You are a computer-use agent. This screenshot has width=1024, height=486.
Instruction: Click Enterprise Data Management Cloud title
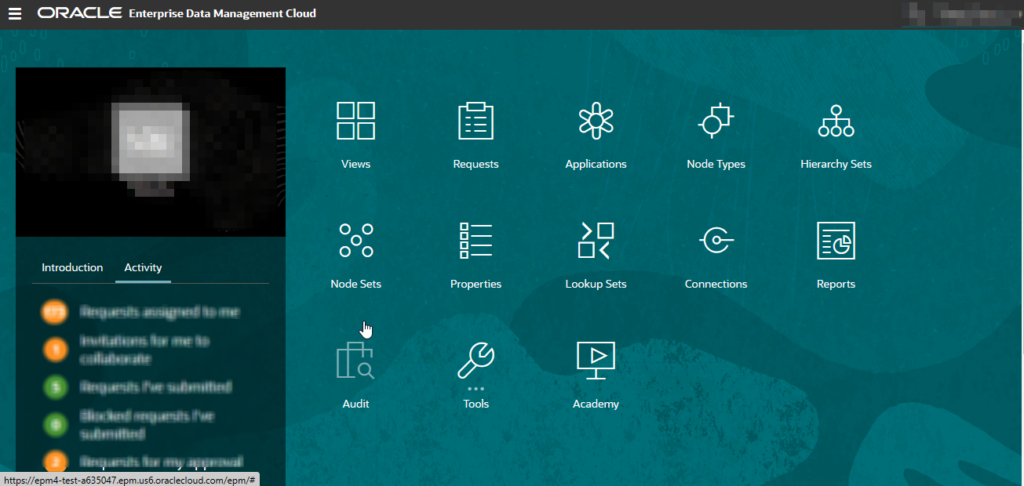[x=223, y=13]
